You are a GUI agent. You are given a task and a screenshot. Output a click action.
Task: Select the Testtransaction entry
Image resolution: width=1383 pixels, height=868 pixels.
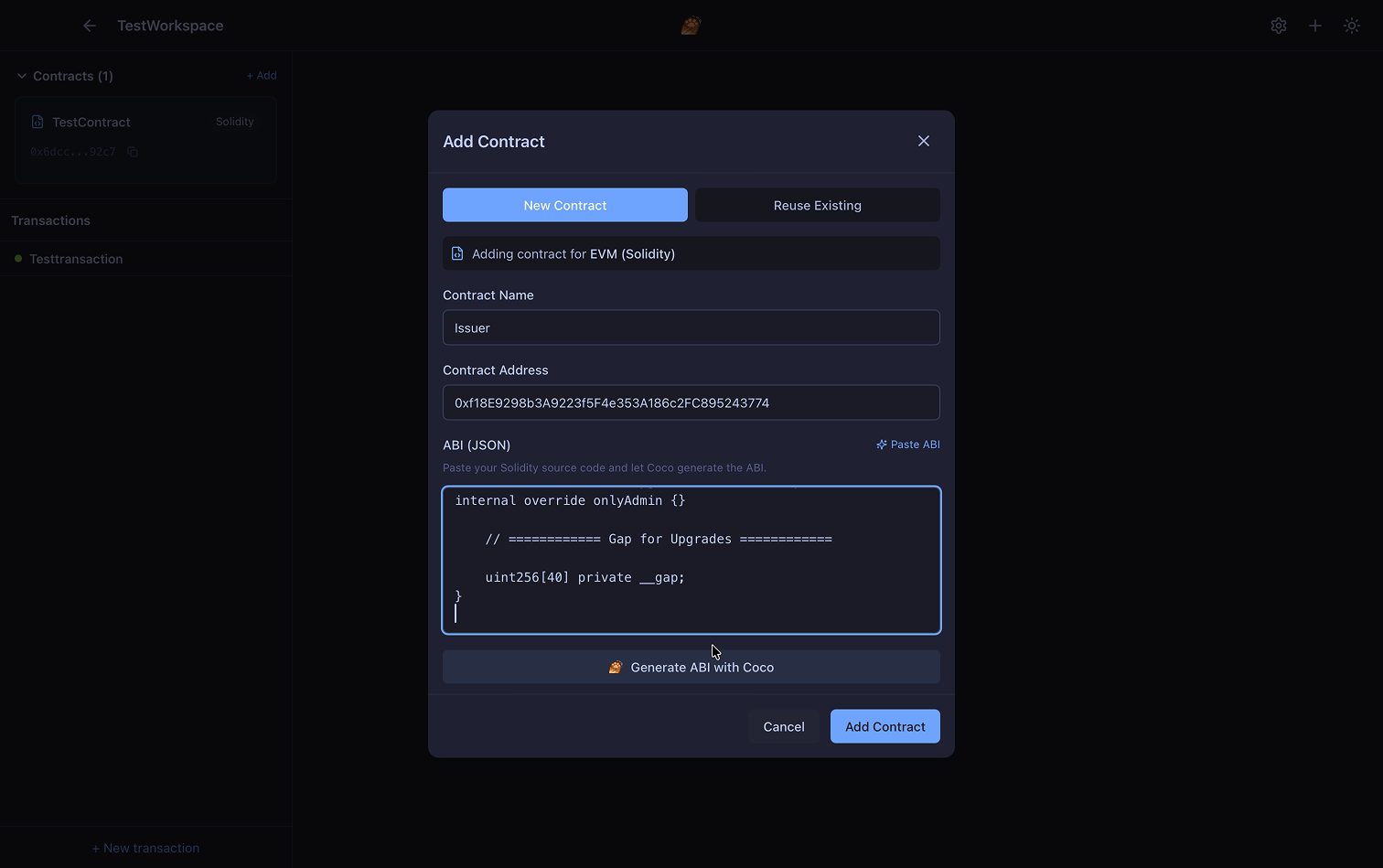coord(76,259)
